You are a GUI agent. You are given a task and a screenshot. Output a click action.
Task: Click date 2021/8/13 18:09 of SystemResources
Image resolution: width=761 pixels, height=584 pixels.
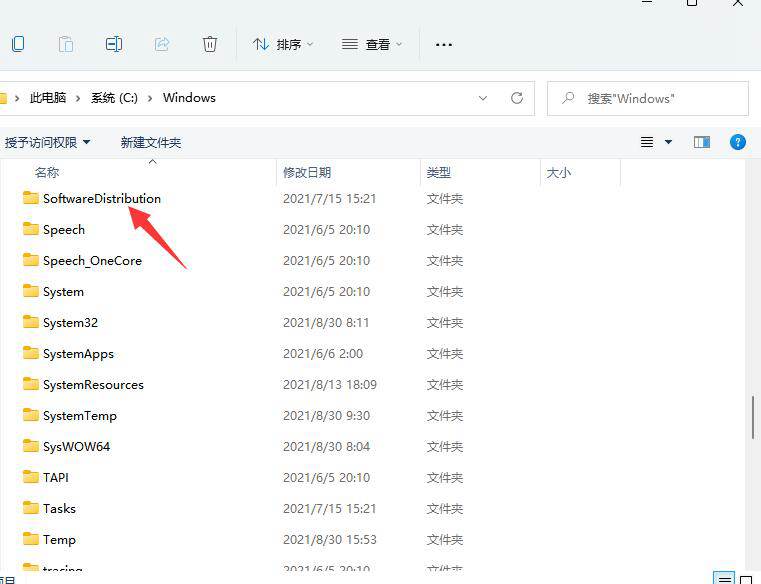pyautogui.click(x=330, y=385)
